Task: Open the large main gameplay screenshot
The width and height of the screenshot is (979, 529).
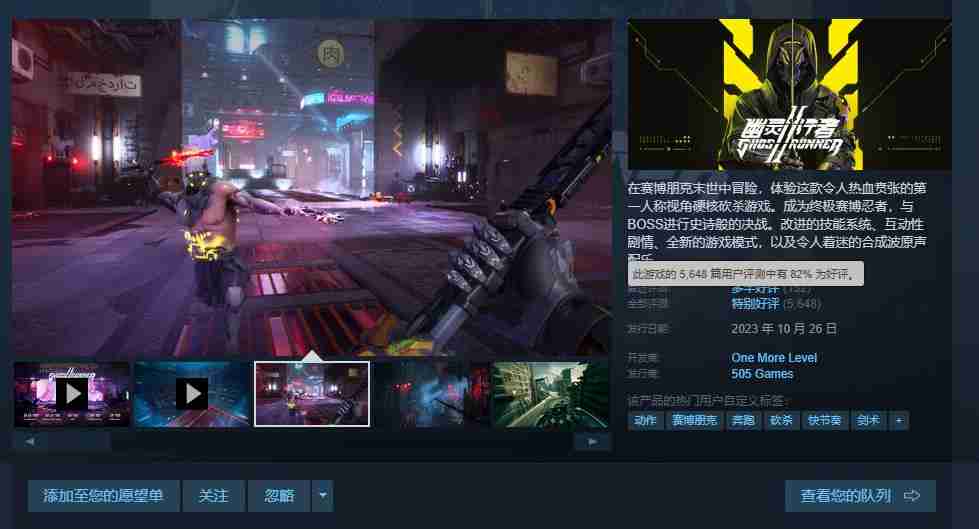Action: pos(311,187)
